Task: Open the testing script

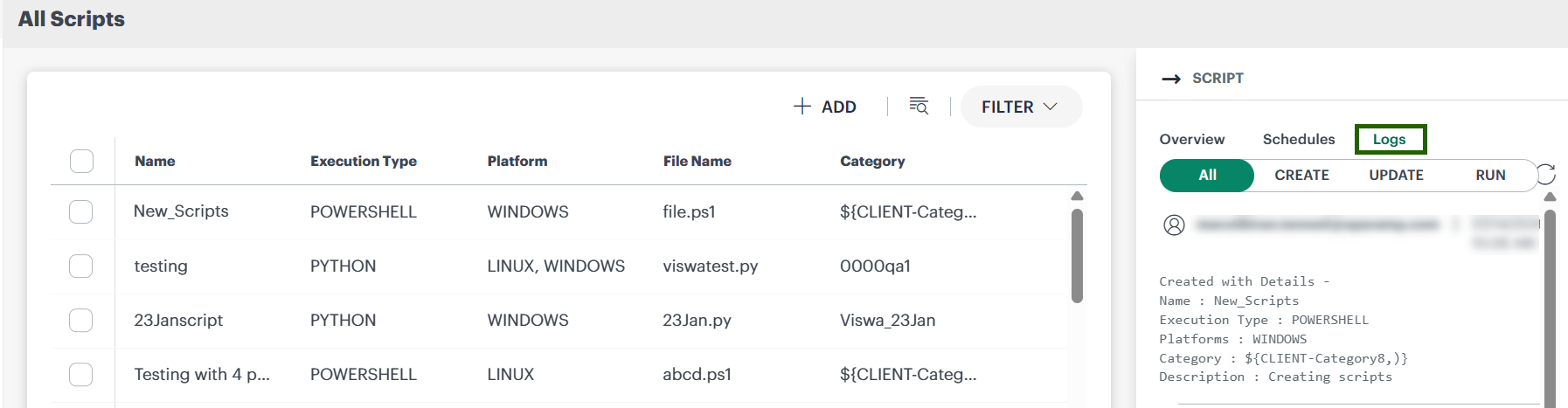Action: coord(161,266)
